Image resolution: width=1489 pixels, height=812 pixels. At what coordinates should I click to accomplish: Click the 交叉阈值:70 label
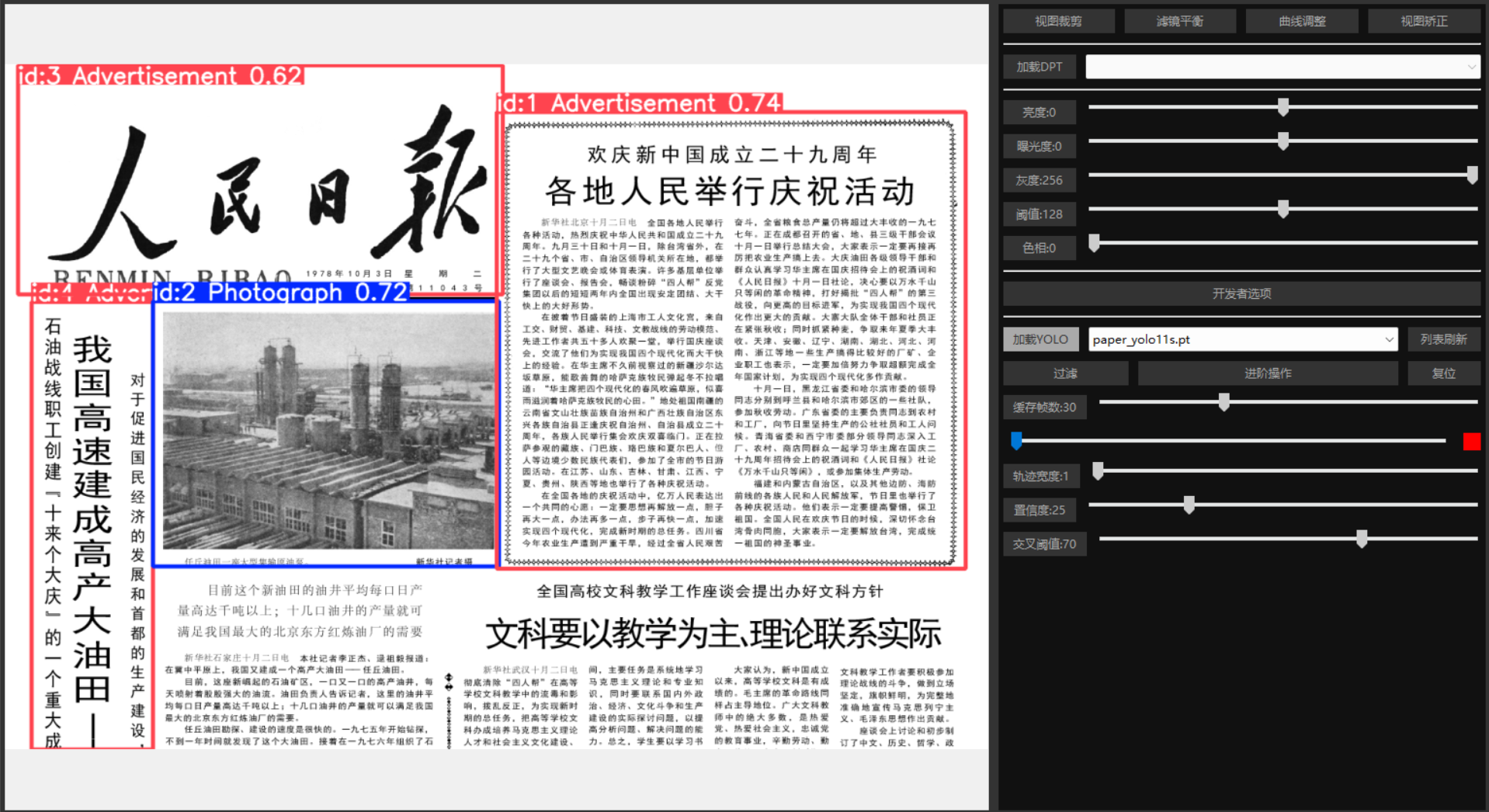[1045, 544]
